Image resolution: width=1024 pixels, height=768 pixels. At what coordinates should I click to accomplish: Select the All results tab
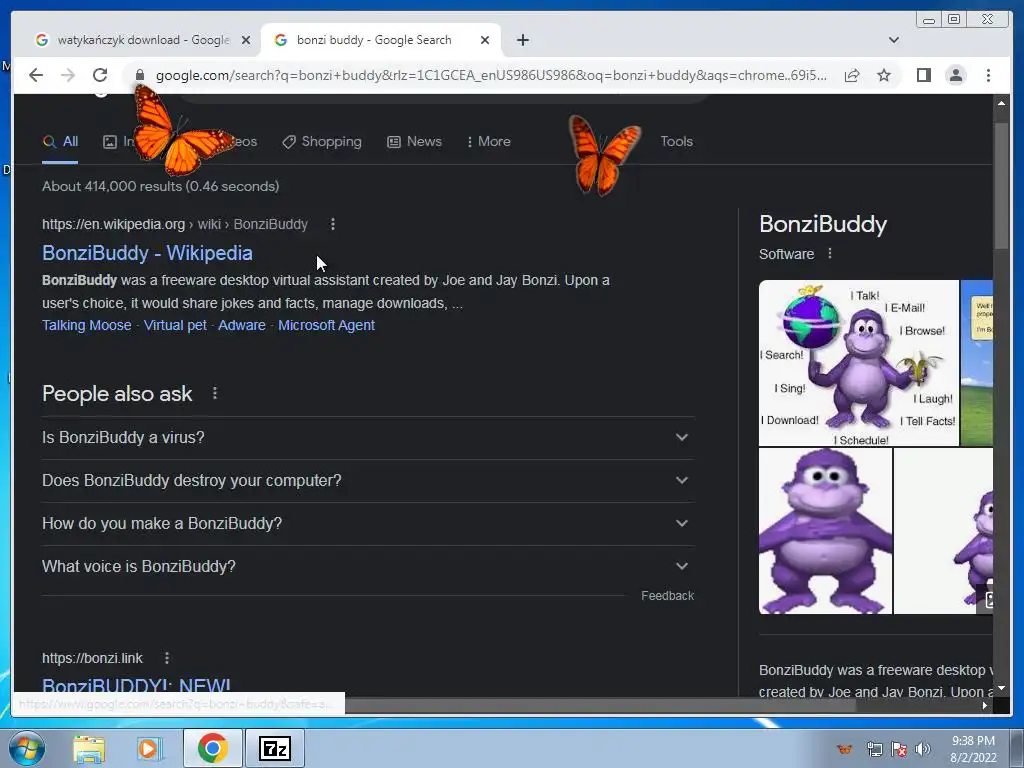[x=60, y=141]
